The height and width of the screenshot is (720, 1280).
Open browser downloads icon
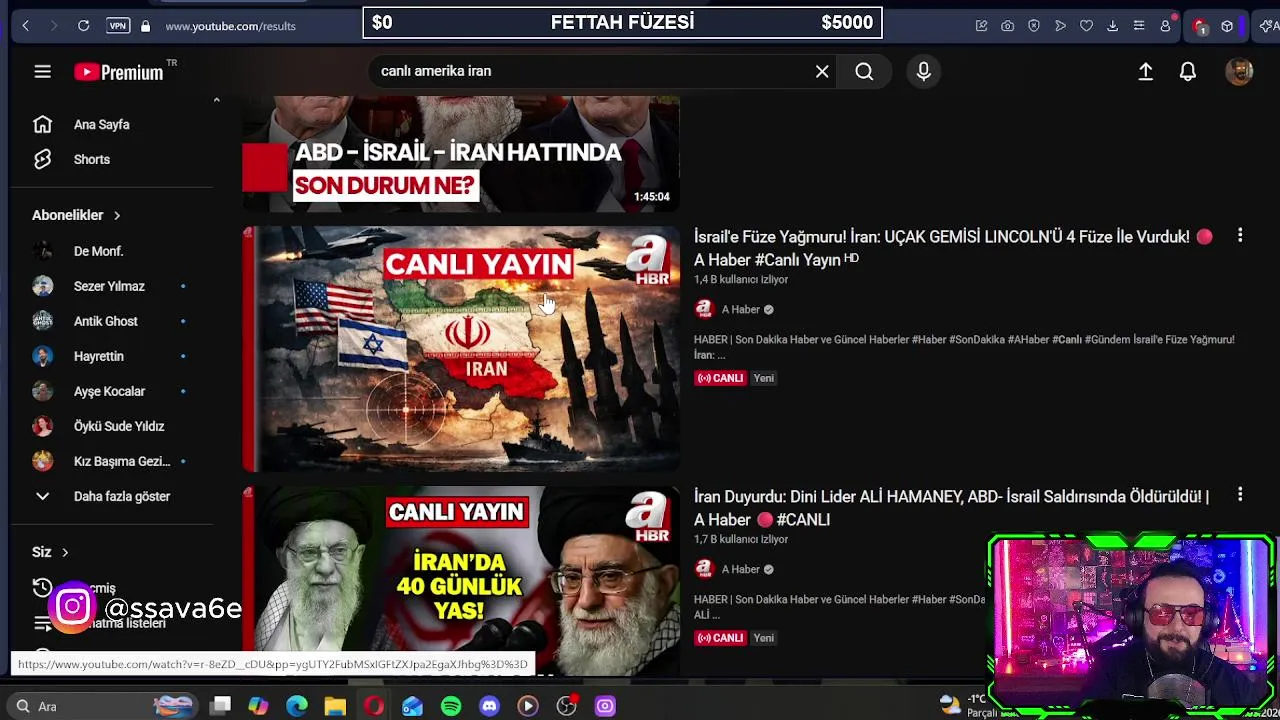pyautogui.click(x=1112, y=26)
